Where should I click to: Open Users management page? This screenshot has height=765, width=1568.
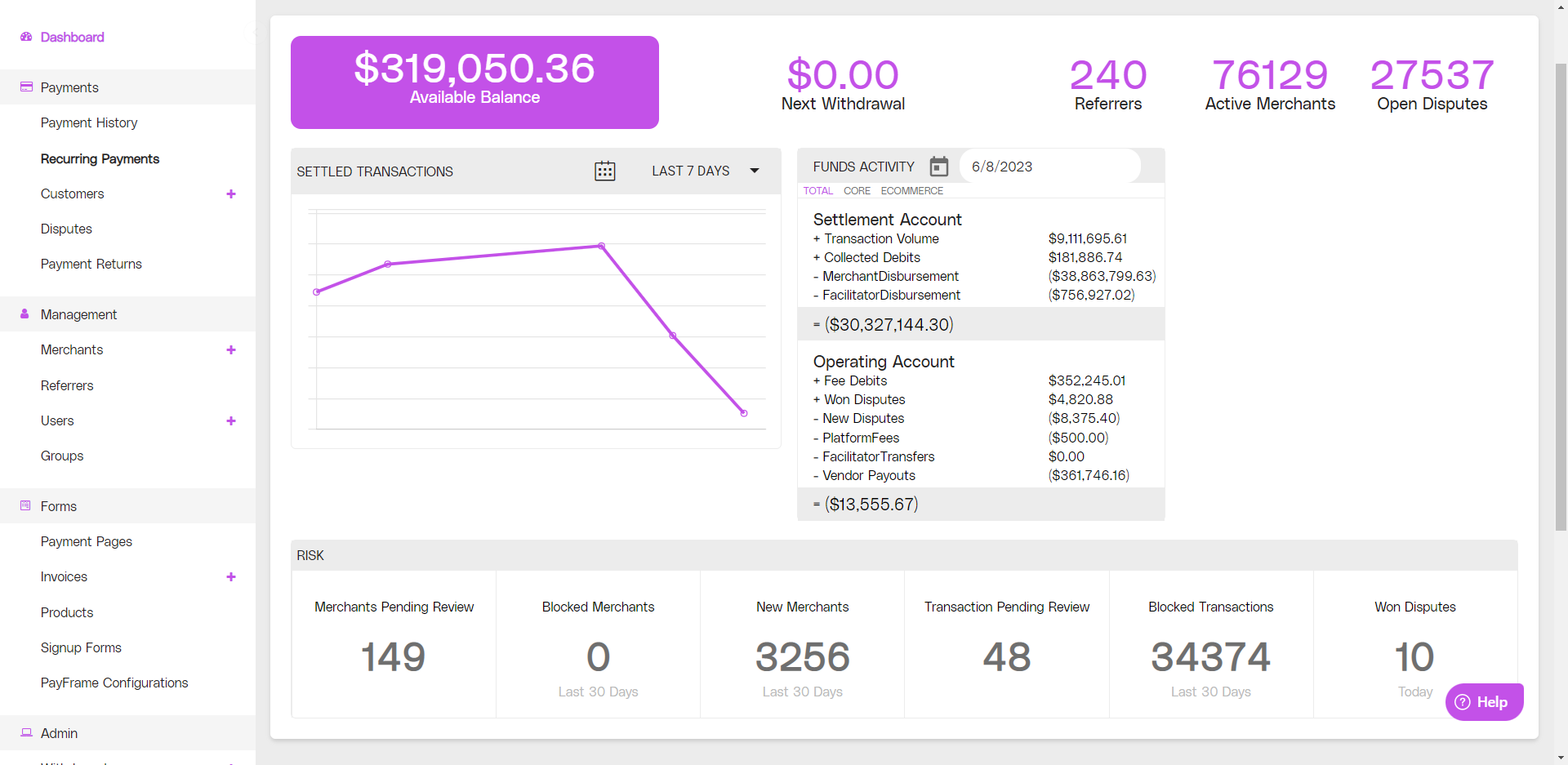(57, 420)
